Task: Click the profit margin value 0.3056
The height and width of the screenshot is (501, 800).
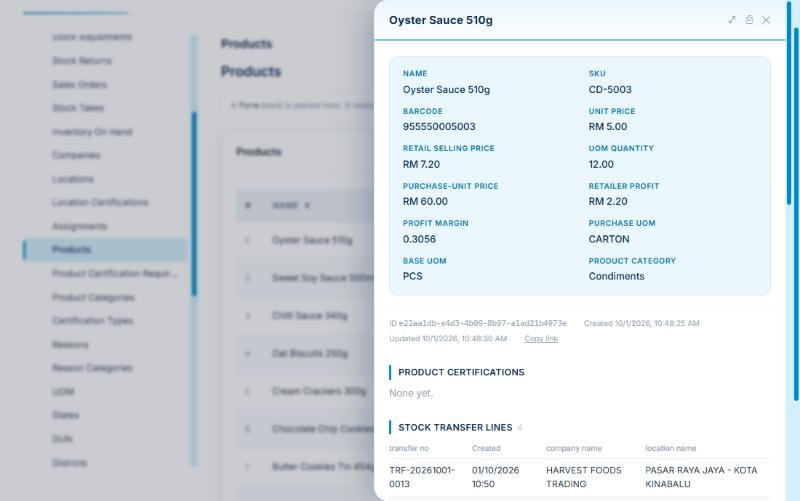Action: [419, 239]
